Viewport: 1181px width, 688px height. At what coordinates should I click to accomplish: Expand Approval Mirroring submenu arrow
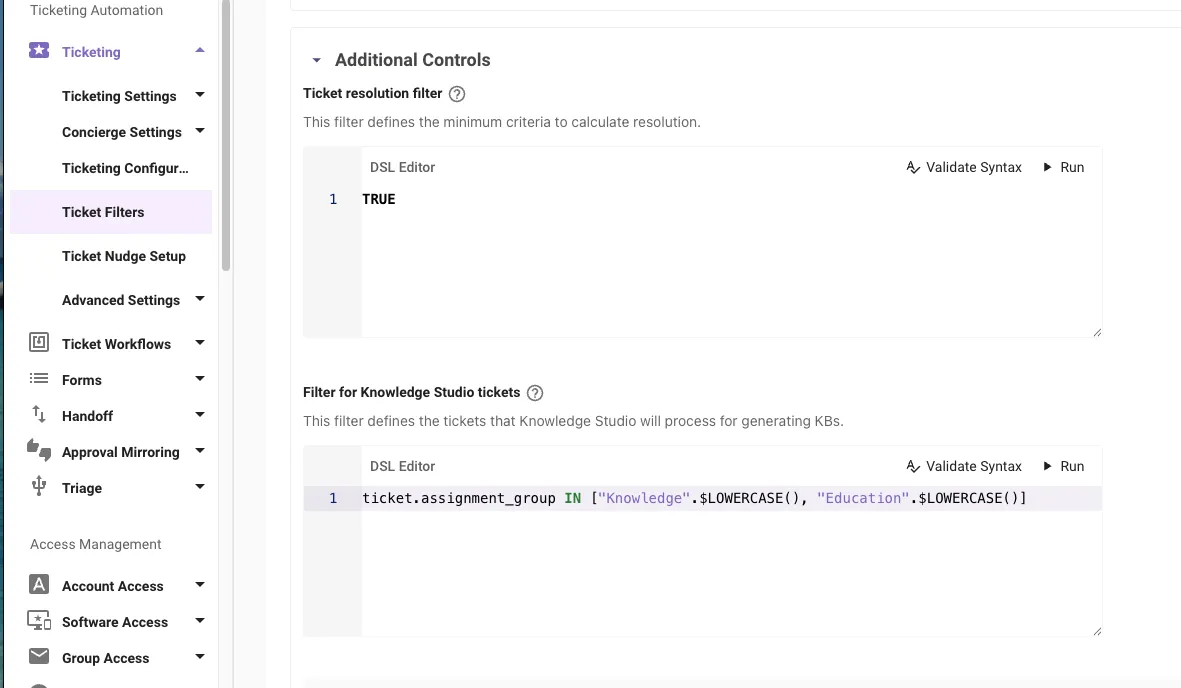pyautogui.click(x=200, y=451)
